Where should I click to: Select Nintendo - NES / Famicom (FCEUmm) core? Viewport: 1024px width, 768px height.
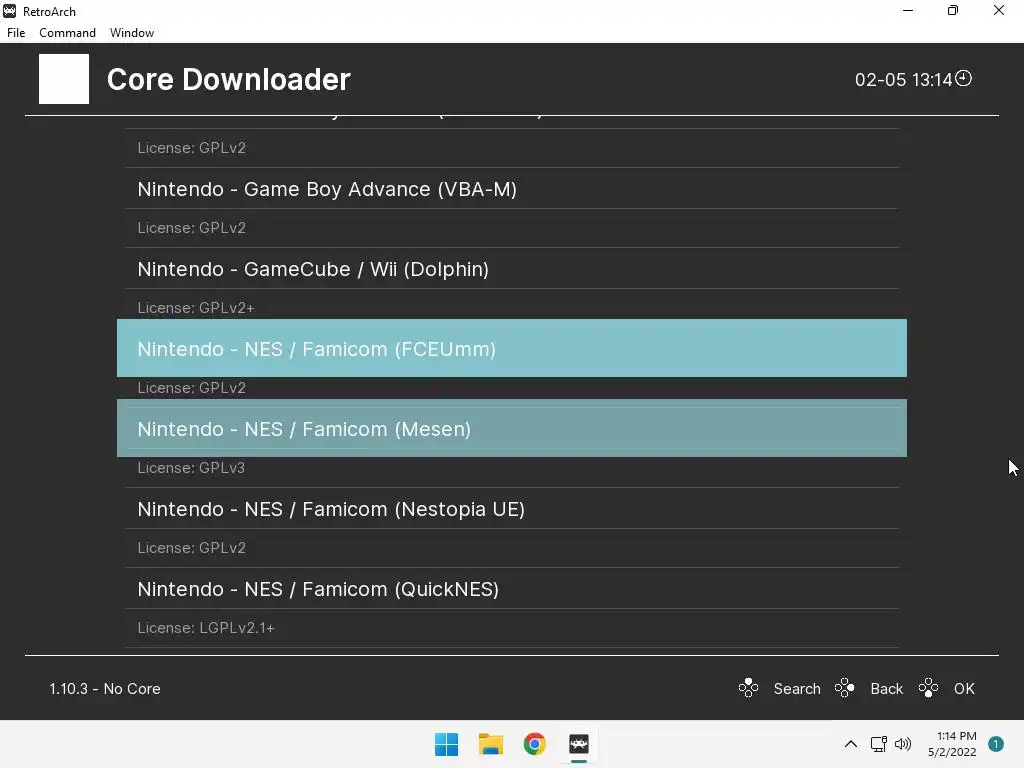(x=512, y=348)
